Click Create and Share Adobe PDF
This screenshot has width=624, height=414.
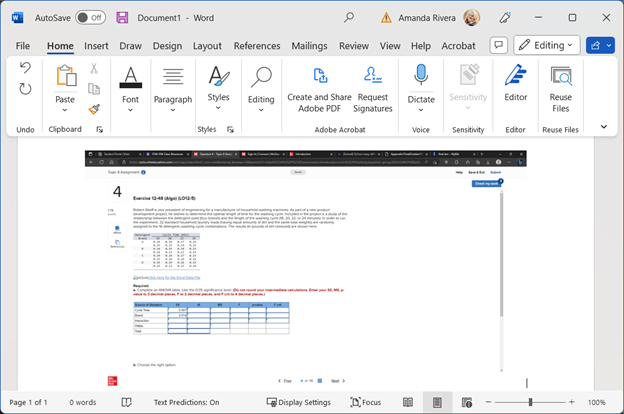click(320, 90)
